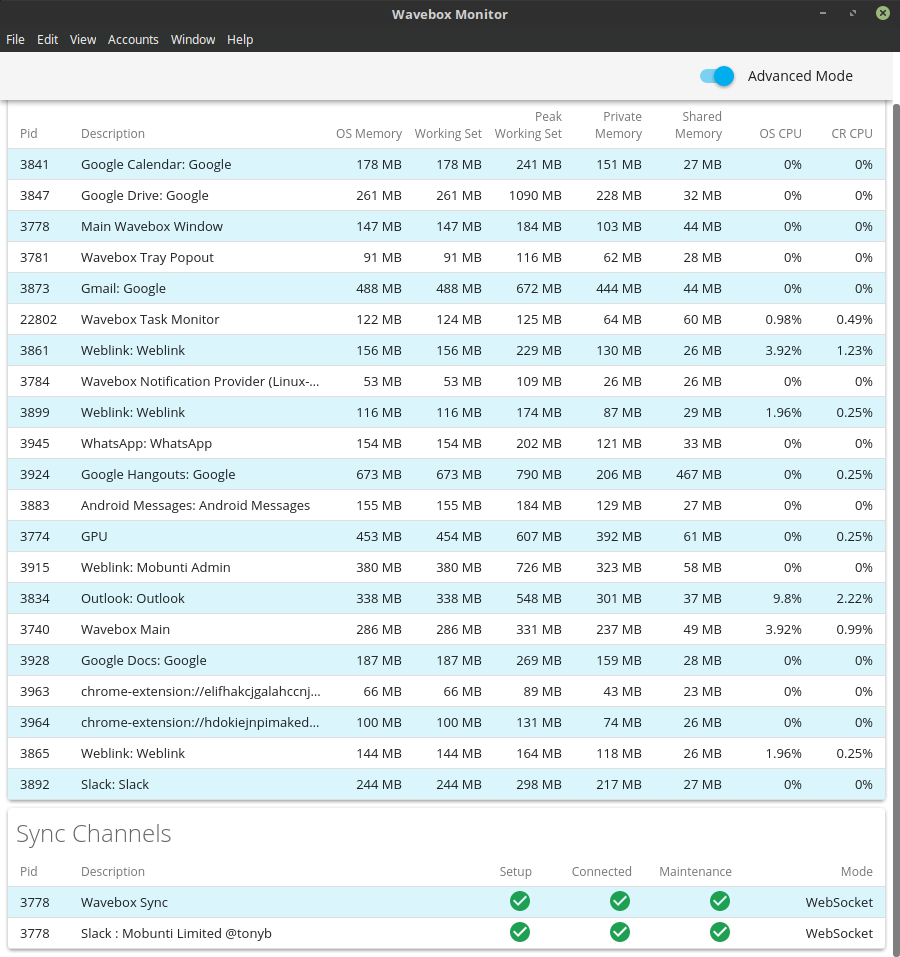The image size is (900, 957).
Task: Click the Working Set column header
Action: click(x=448, y=134)
